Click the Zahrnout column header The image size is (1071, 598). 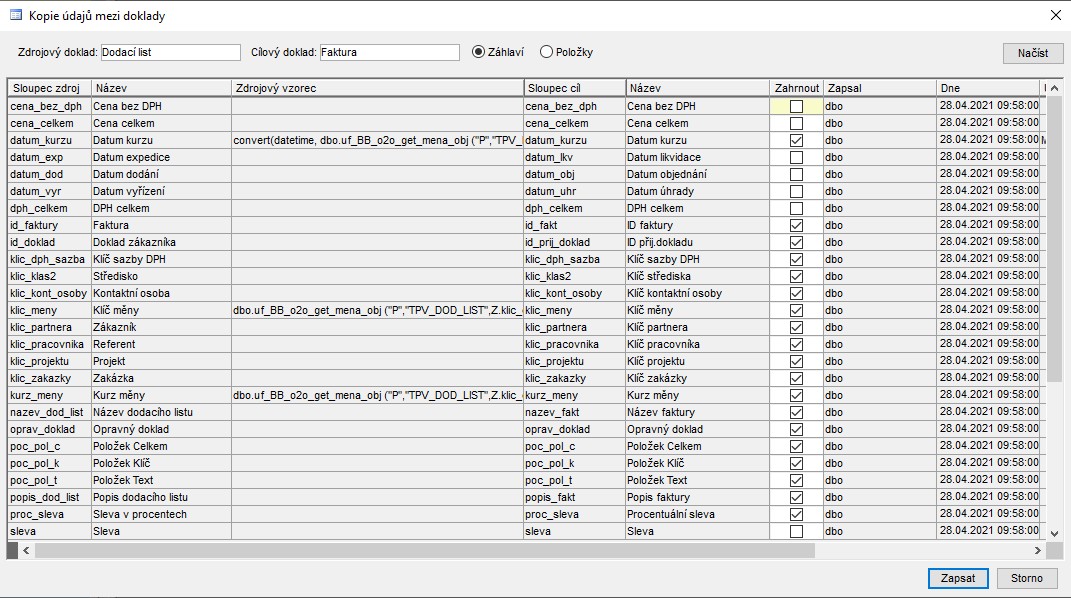coord(796,88)
